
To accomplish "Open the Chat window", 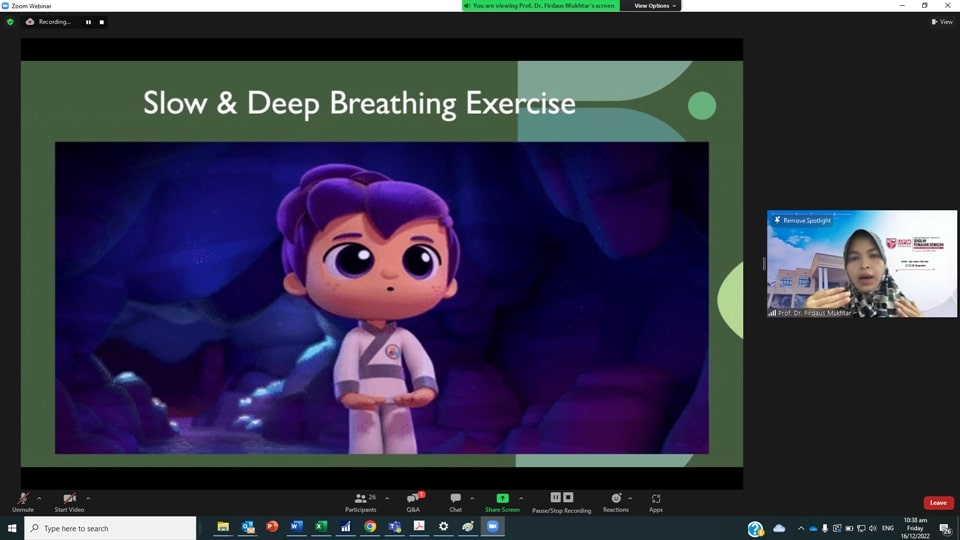I will point(456,501).
